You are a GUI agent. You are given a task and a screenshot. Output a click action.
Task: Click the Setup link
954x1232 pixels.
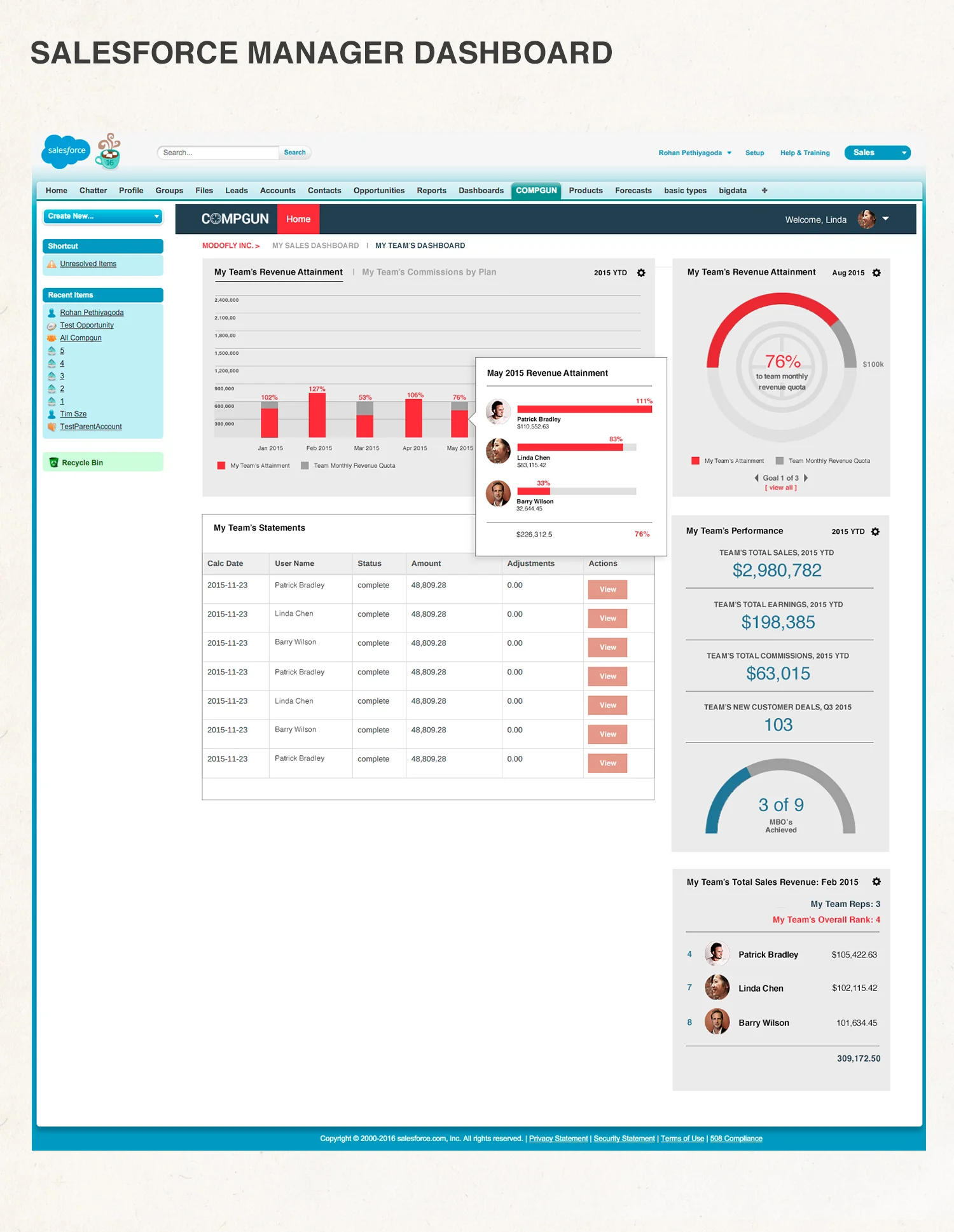pos(755,153)
